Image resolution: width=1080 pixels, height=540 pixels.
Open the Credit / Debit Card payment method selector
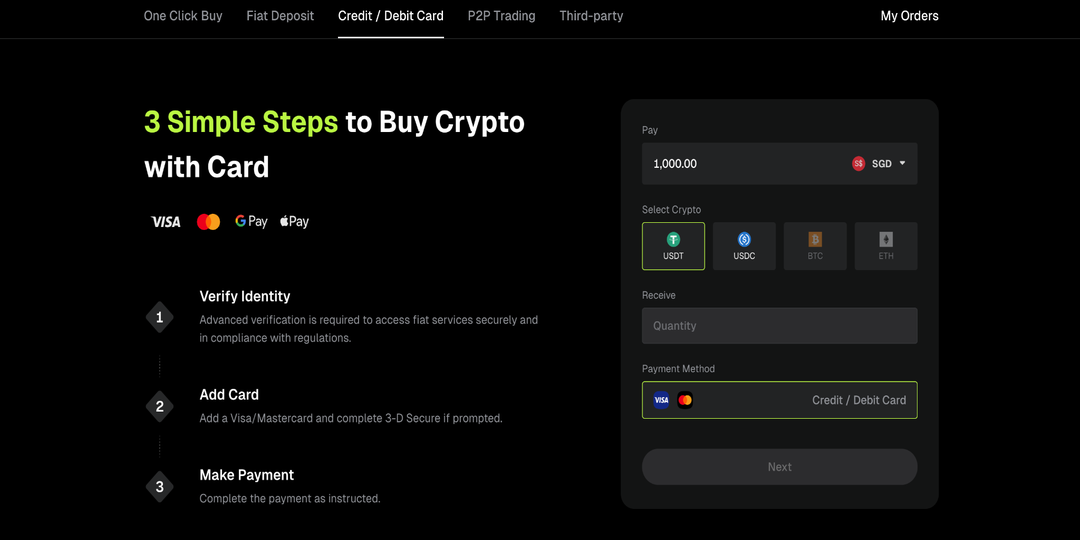[x=780, y=400]
